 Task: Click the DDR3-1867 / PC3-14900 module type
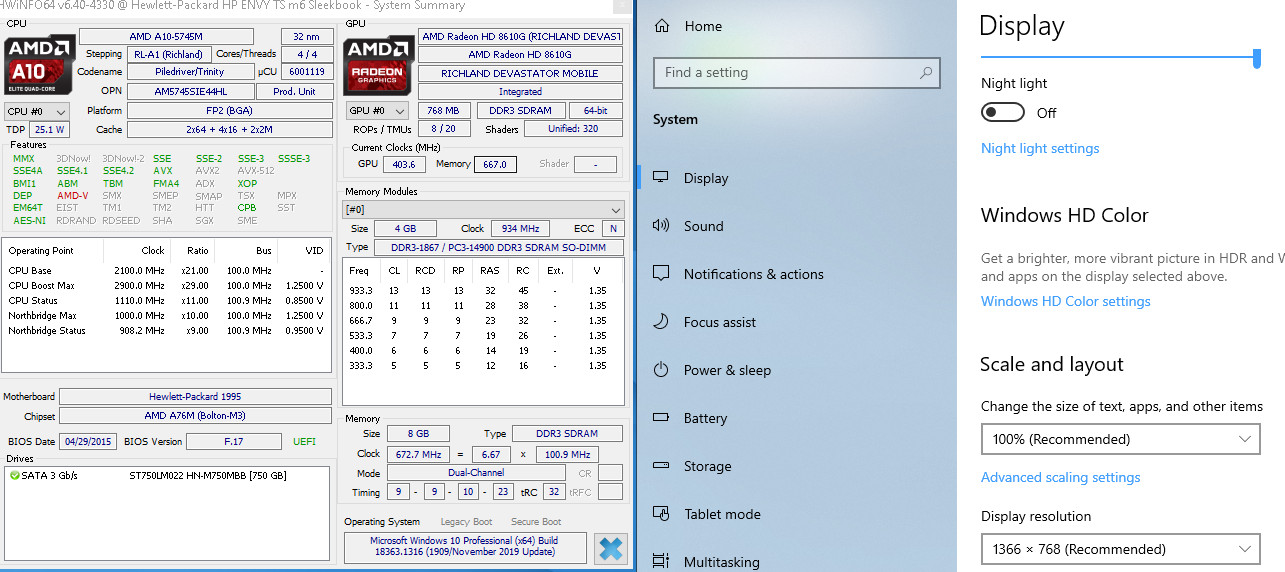[499, 247]
